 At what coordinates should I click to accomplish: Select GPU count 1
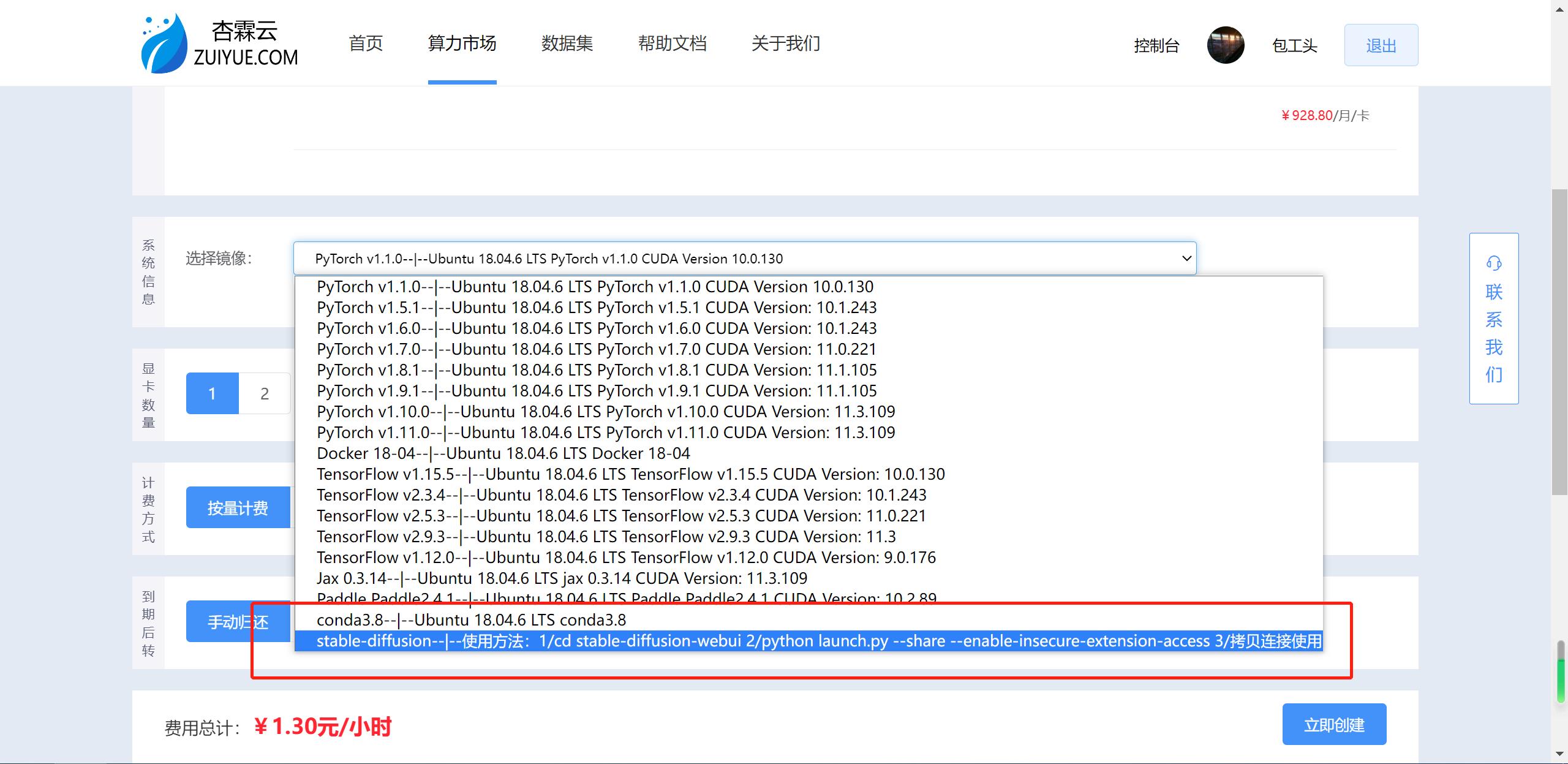[x=212, y=393]
